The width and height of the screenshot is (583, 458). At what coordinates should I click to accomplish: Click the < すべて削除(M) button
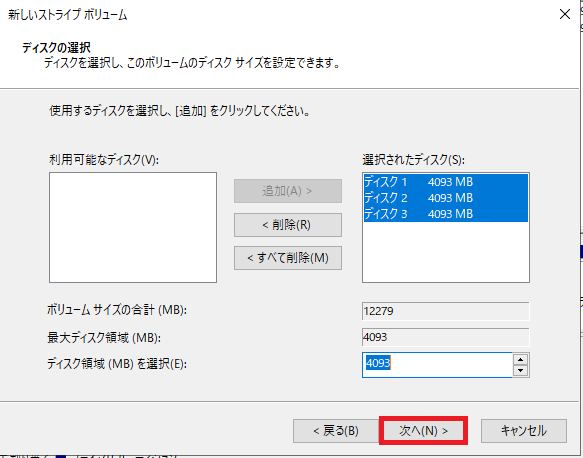pos(288,258)
